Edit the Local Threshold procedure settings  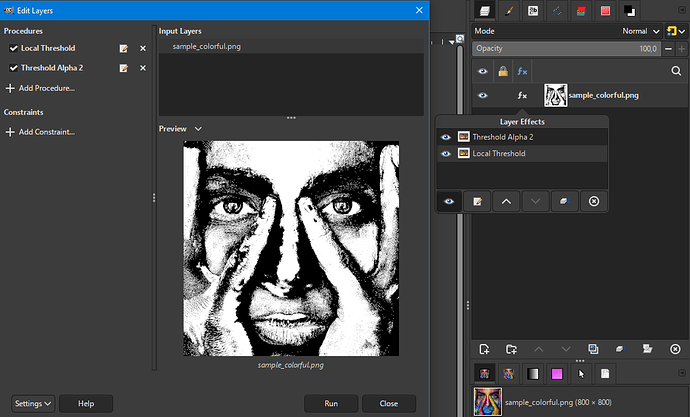pyautogui.click(x=124, y=48)
